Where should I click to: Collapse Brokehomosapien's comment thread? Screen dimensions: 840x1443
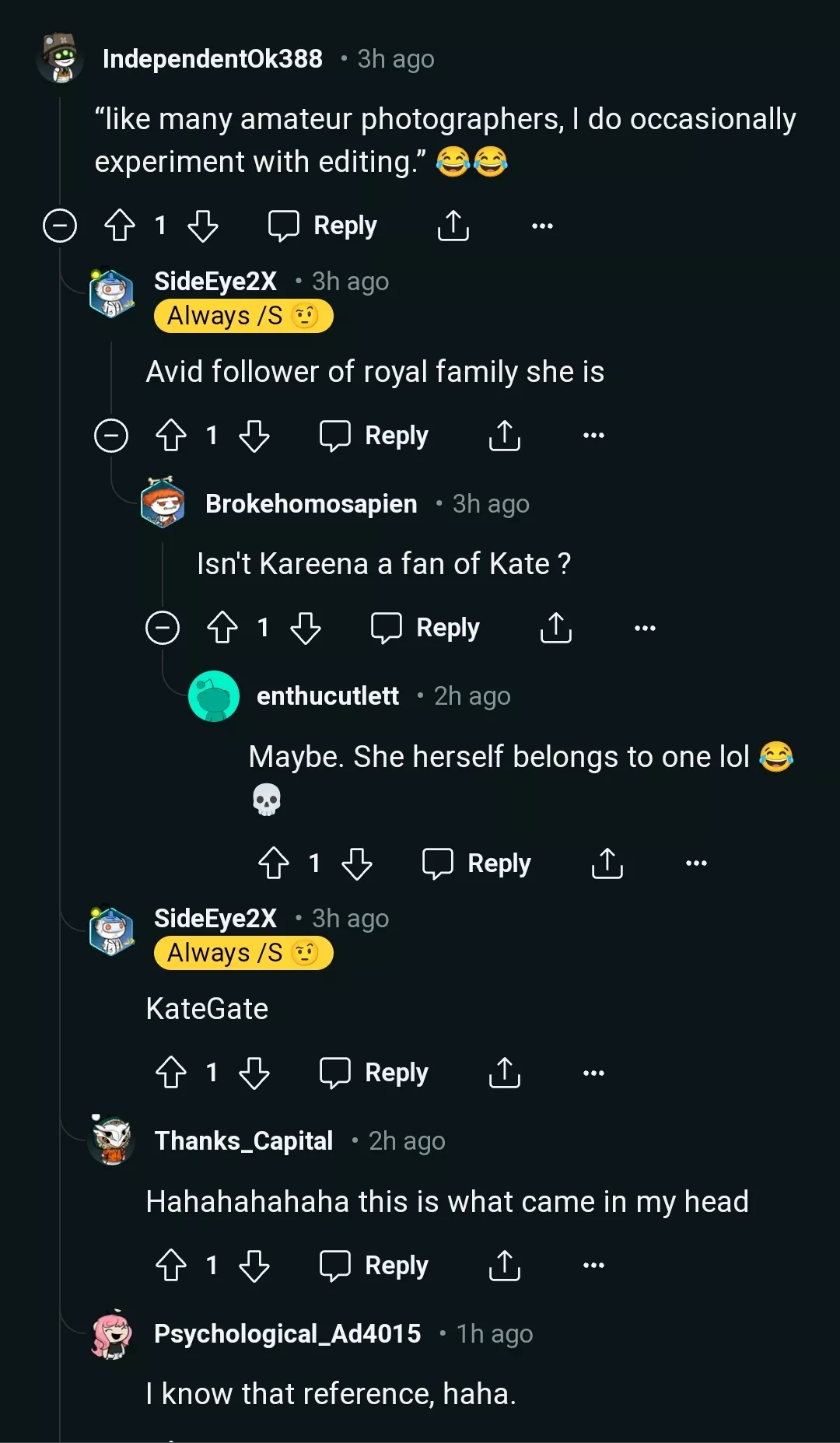point(163,628)
